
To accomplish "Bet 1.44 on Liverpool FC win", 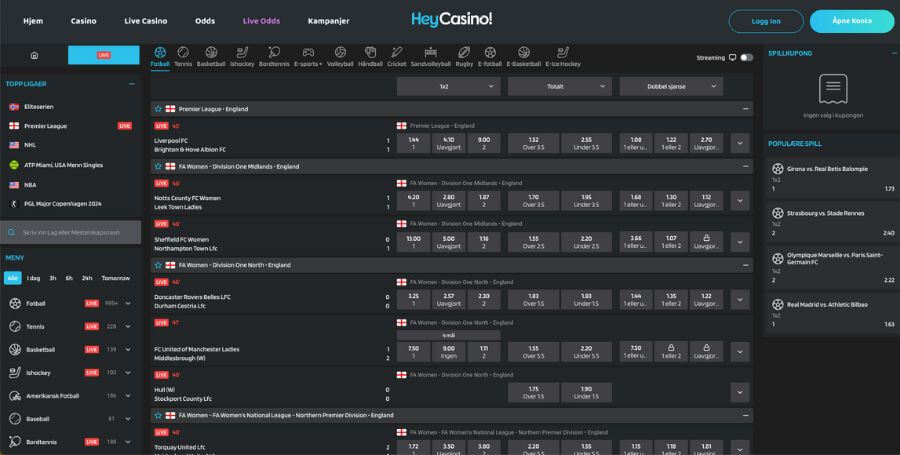I will pyautogui.click(x=413, y=143).
